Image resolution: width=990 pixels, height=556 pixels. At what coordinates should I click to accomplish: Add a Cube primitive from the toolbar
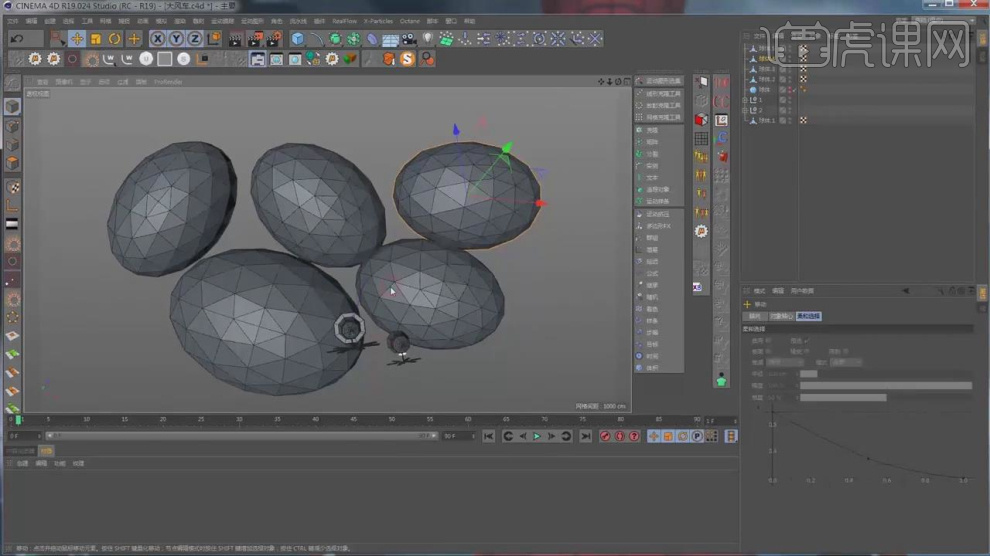tap(298, 39)
